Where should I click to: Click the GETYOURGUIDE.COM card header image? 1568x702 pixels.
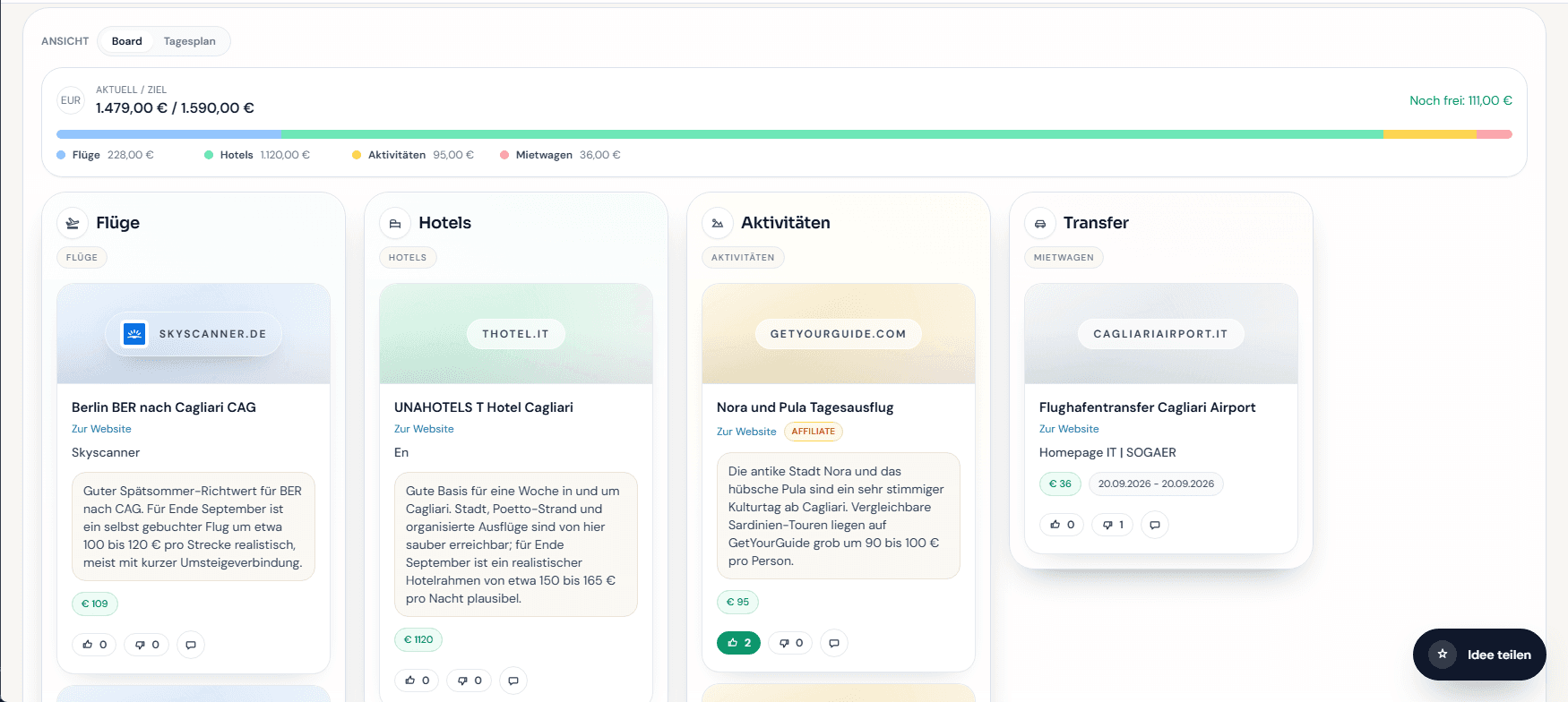tap(839, 334)
